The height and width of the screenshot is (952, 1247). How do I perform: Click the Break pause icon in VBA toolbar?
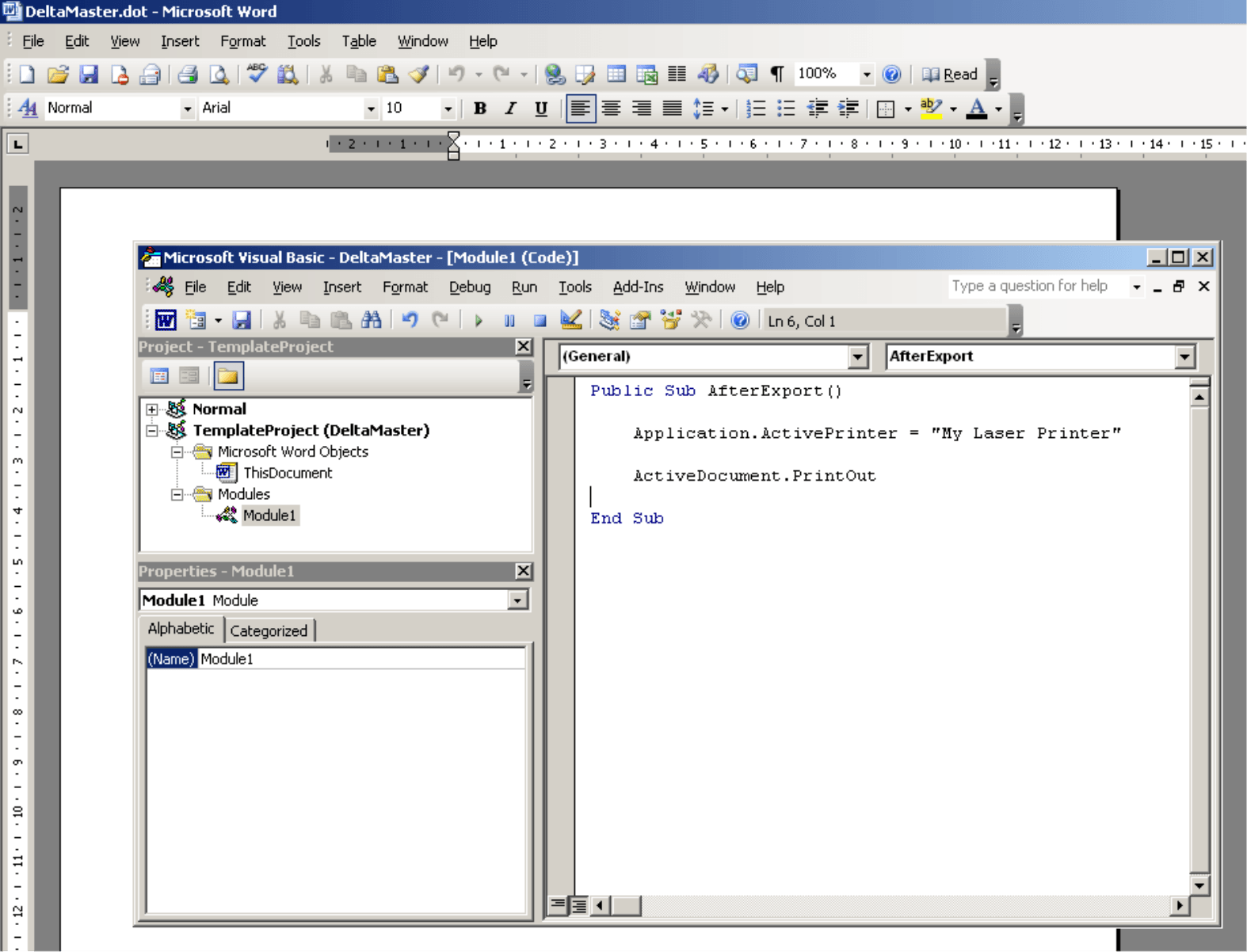(x=509, y=321)
